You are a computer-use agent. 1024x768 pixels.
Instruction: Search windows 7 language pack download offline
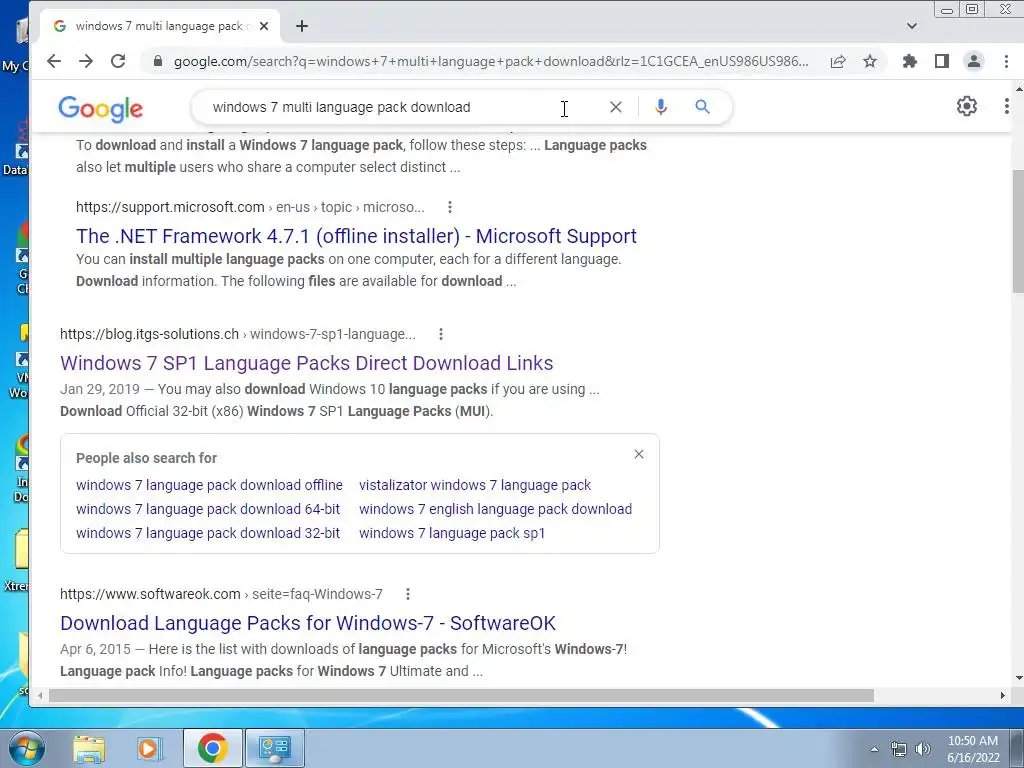[209, 485]
